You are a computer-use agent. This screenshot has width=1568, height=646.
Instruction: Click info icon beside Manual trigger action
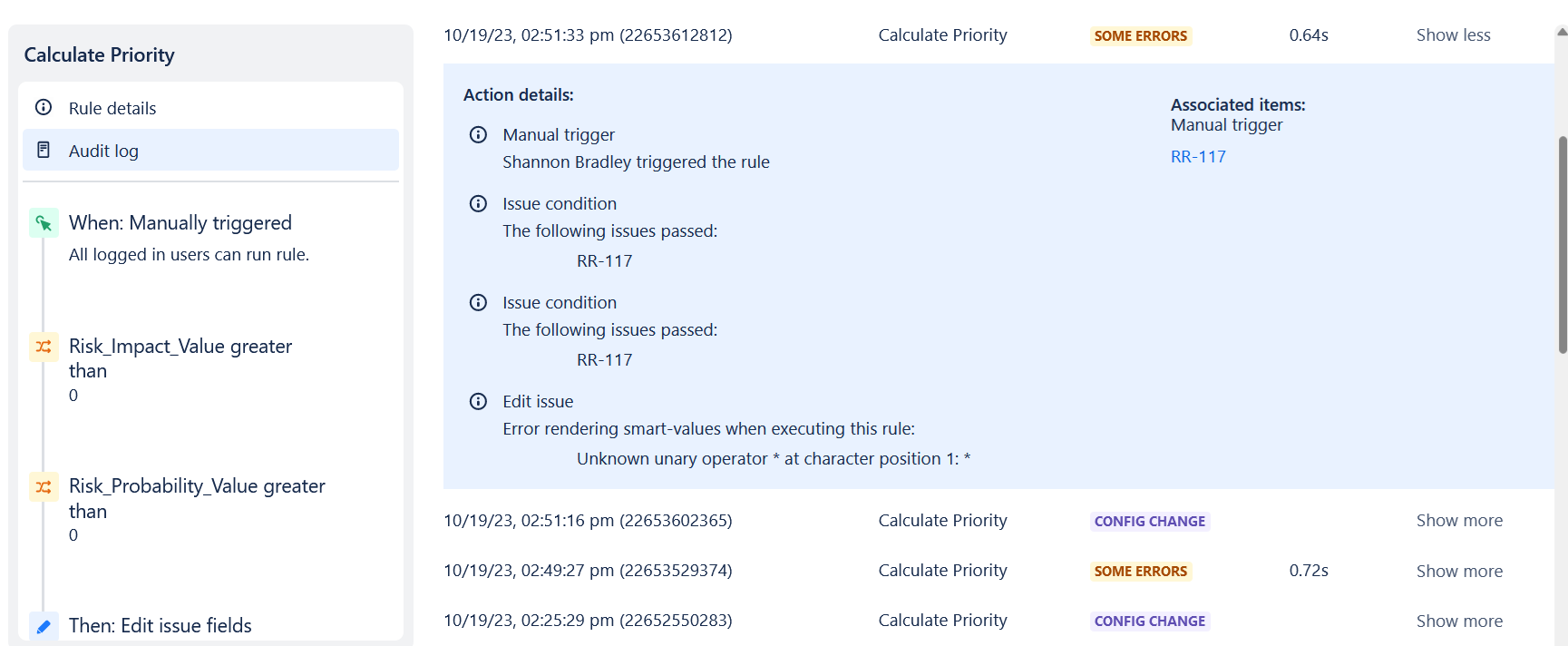click(478, 134)
